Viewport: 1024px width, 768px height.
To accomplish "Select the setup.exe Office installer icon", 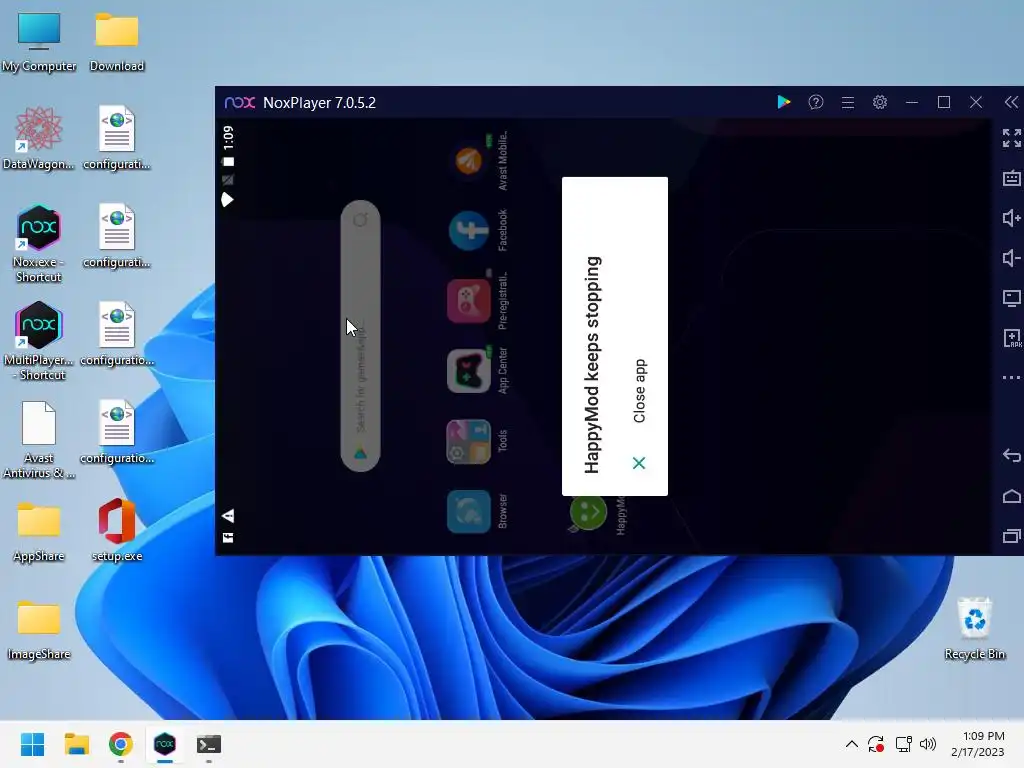I will point(117,530).
